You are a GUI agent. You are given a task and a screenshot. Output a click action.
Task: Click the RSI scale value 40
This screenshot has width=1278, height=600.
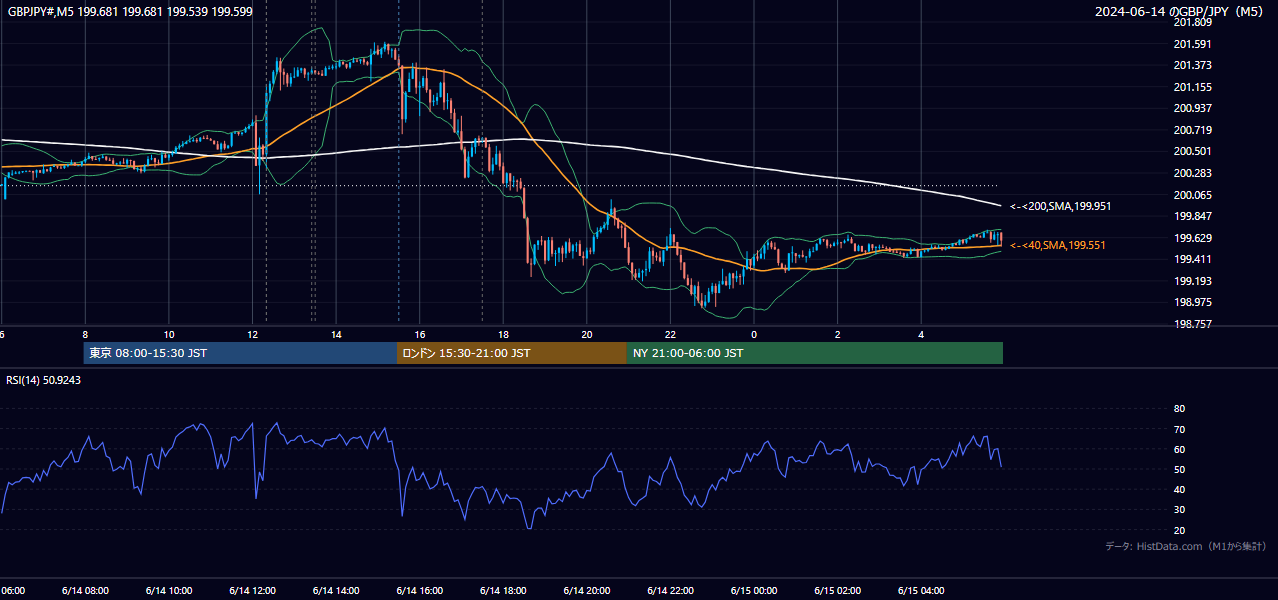pos(1179,489)
